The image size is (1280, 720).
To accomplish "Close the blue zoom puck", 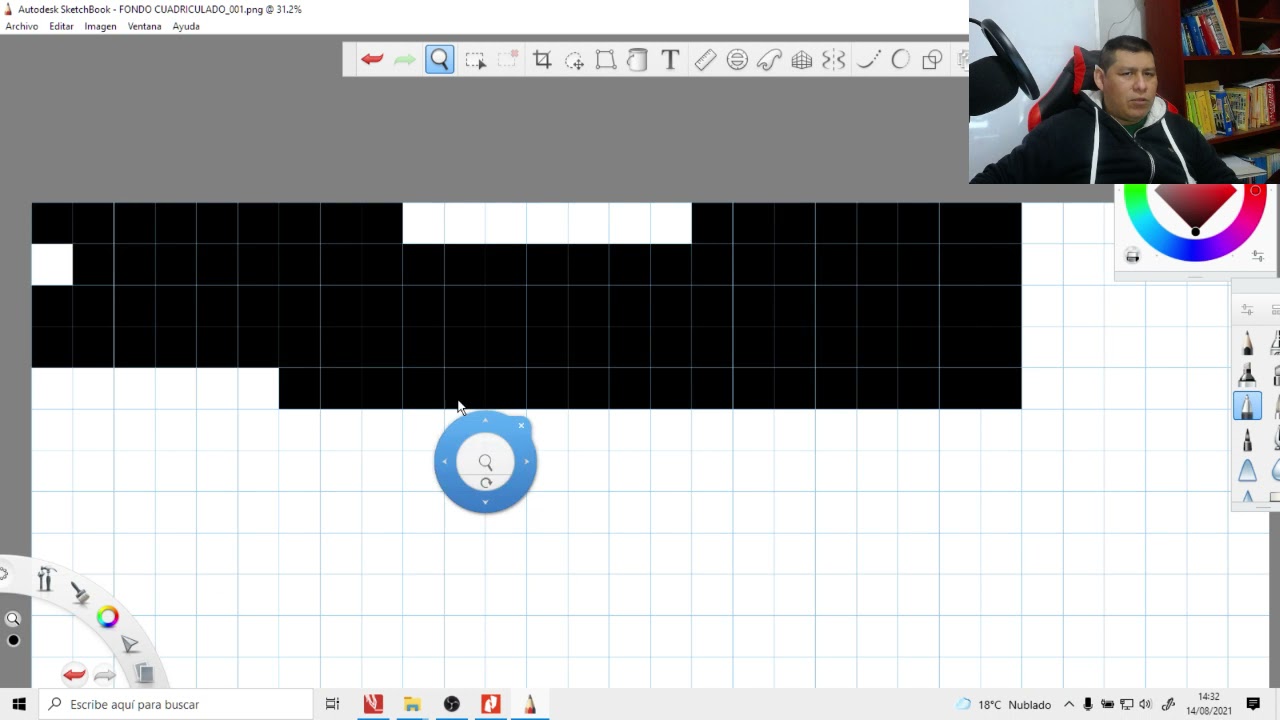I will coord(521,426).
